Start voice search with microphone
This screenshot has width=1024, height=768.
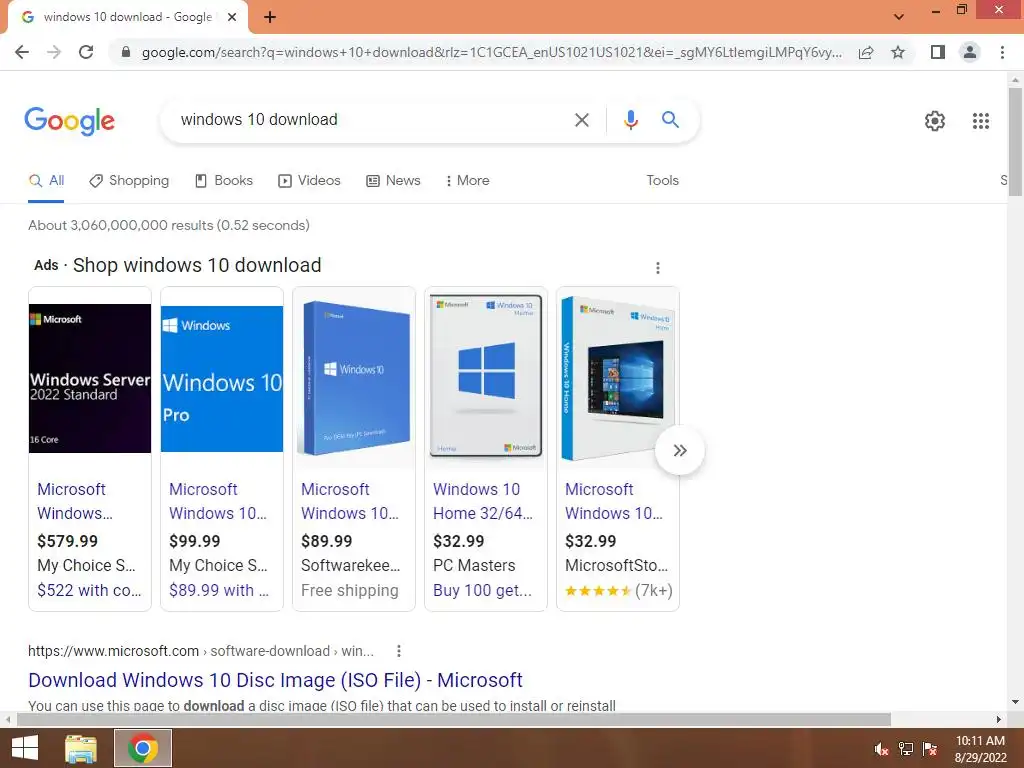point(630,120)
